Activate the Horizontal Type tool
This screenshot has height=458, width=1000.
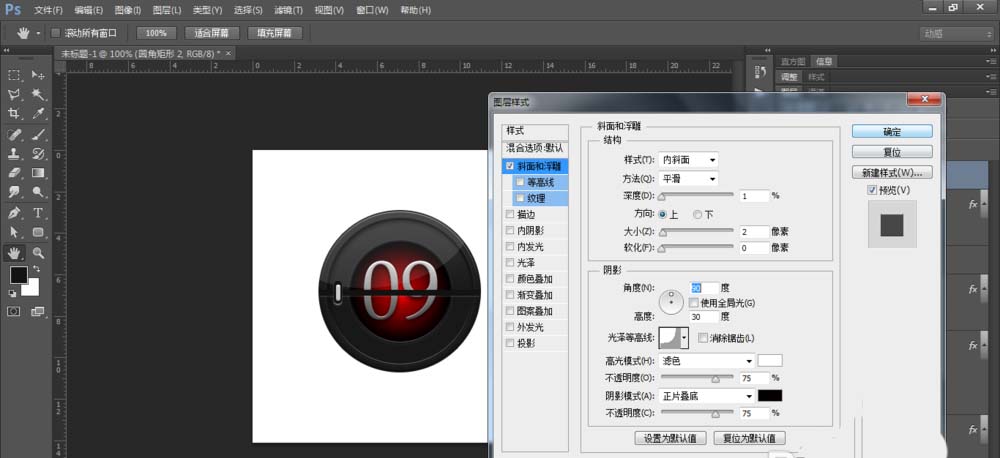(x=38, y=213)
